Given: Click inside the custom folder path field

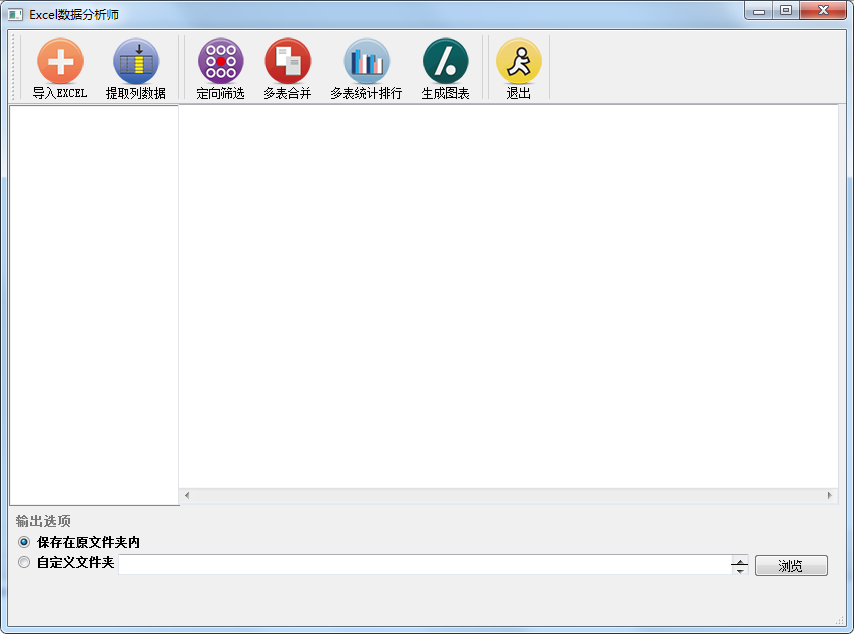Looking at the screenshot, I should pos(425,565).
